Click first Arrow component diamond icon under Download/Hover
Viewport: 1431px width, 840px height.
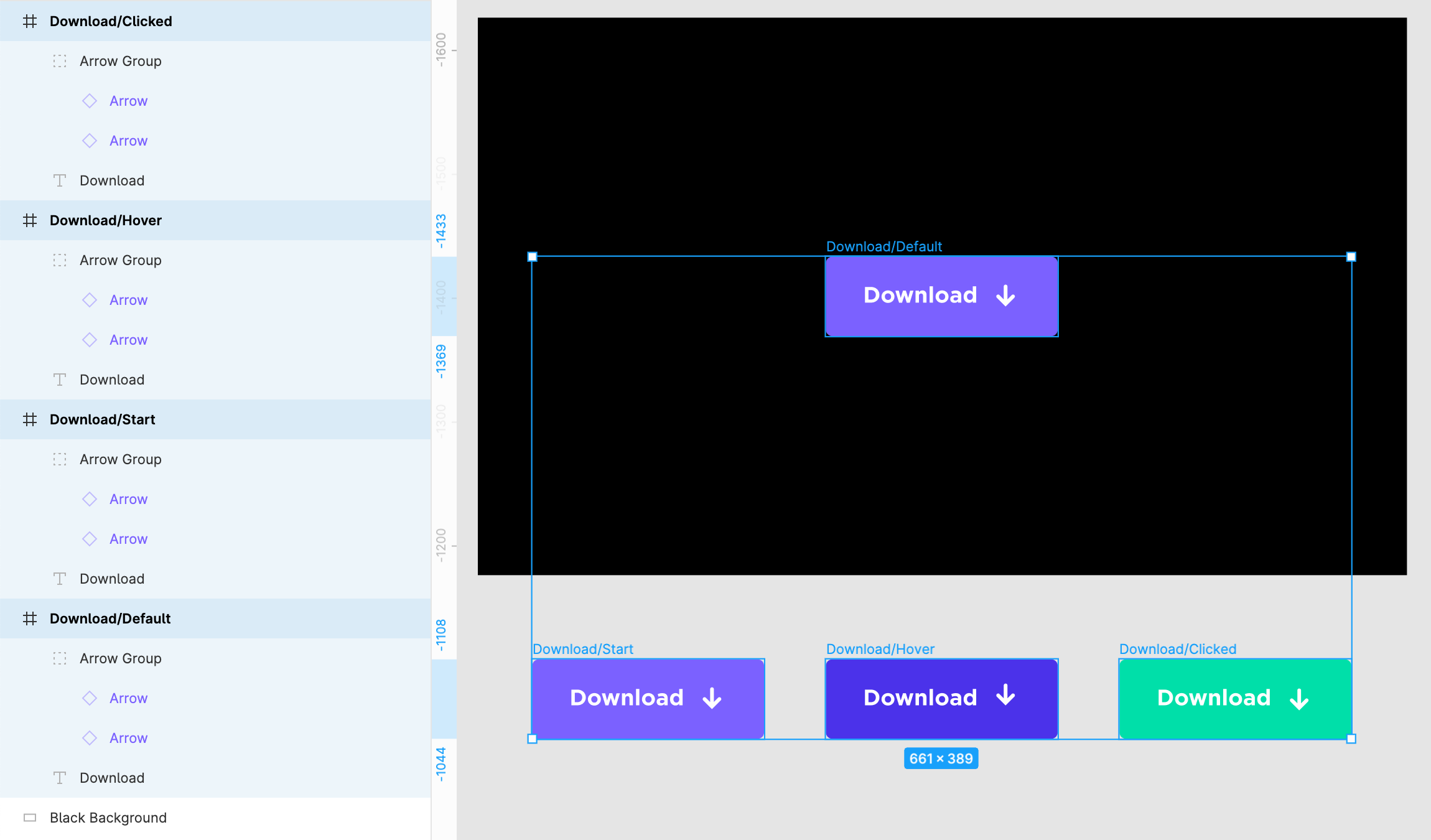tap(90, 300)
